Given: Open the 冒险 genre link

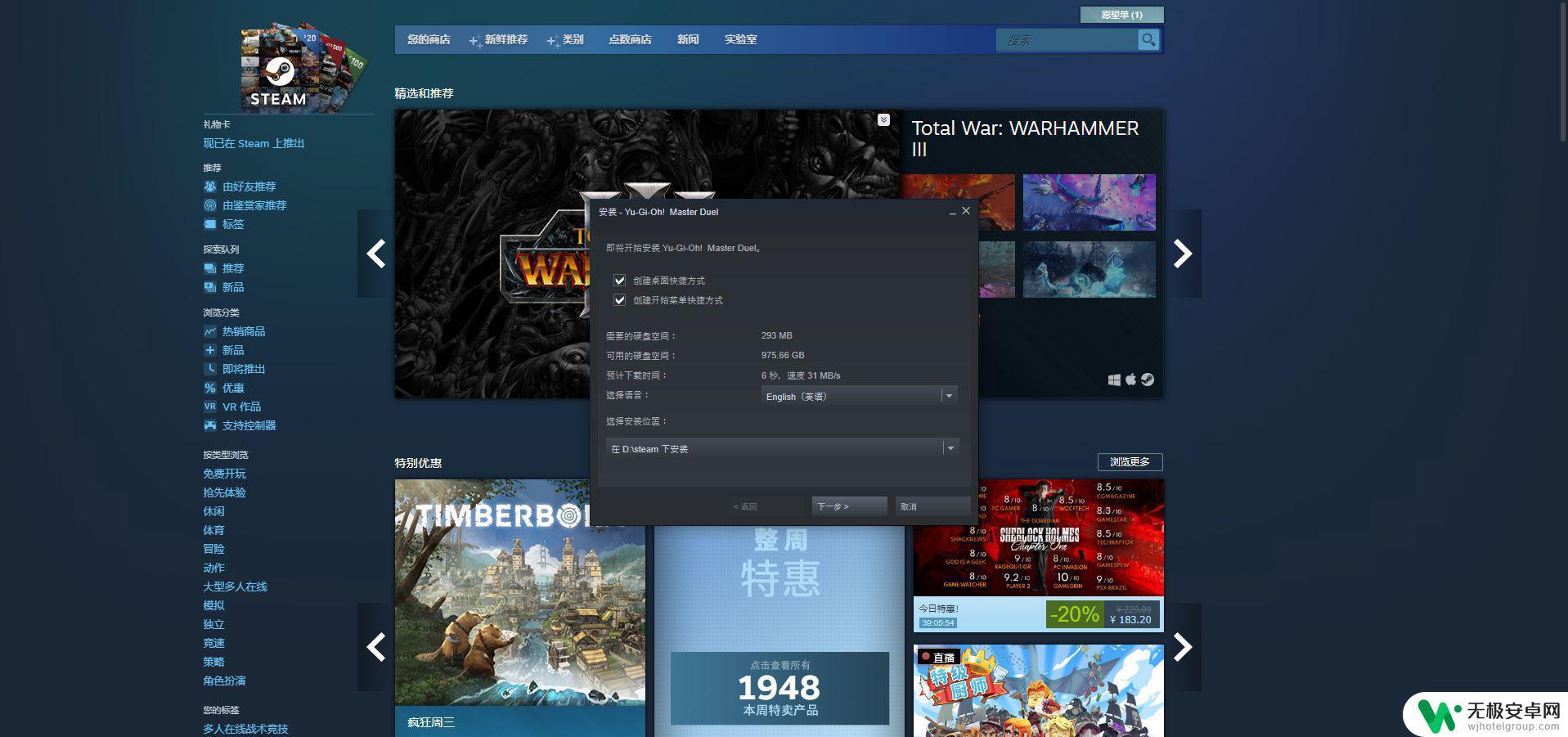Looking at the screenshot, I should pos(213,549).
